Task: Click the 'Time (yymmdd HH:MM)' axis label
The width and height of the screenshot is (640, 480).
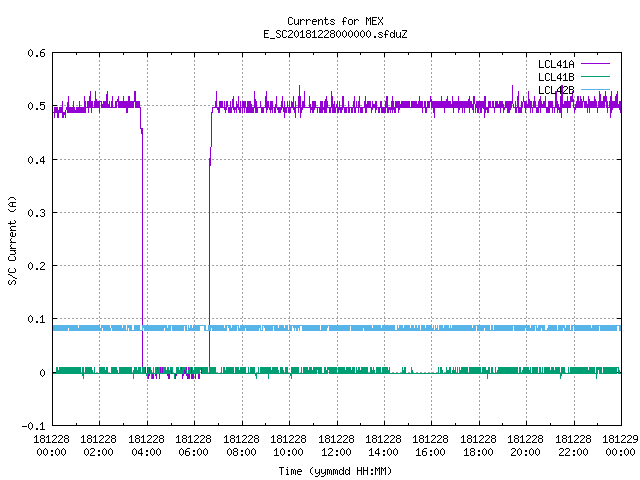Action: pyautogui.click(x=335, y=471)
